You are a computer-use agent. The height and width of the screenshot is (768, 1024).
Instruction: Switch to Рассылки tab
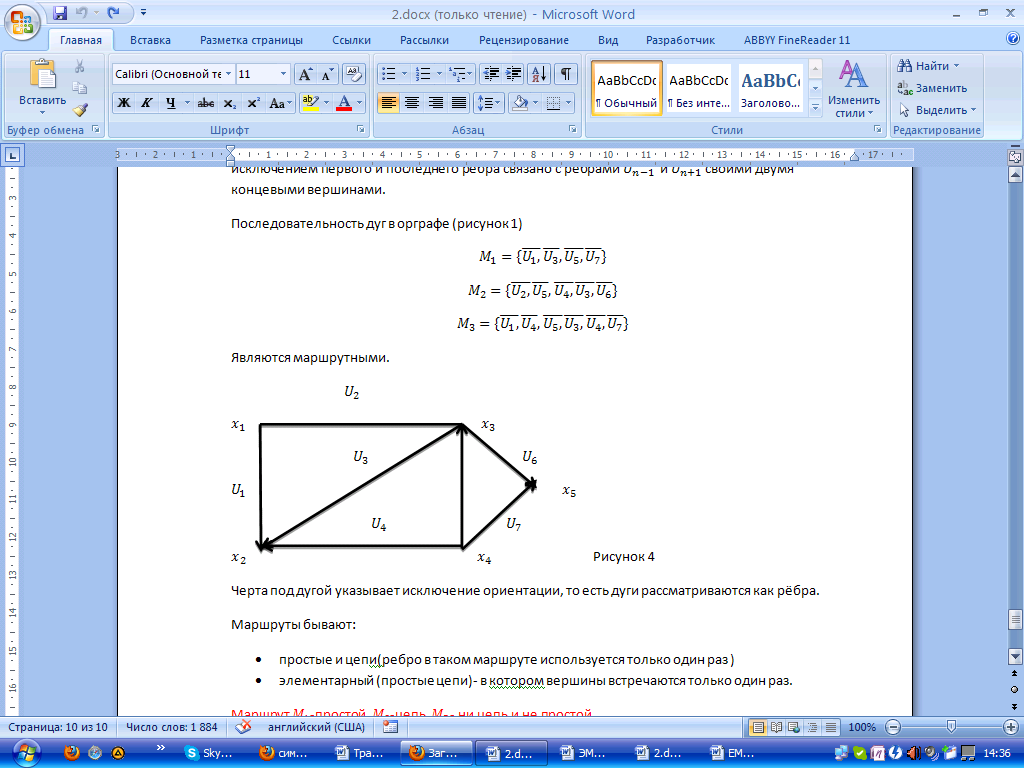coord(424,40)
